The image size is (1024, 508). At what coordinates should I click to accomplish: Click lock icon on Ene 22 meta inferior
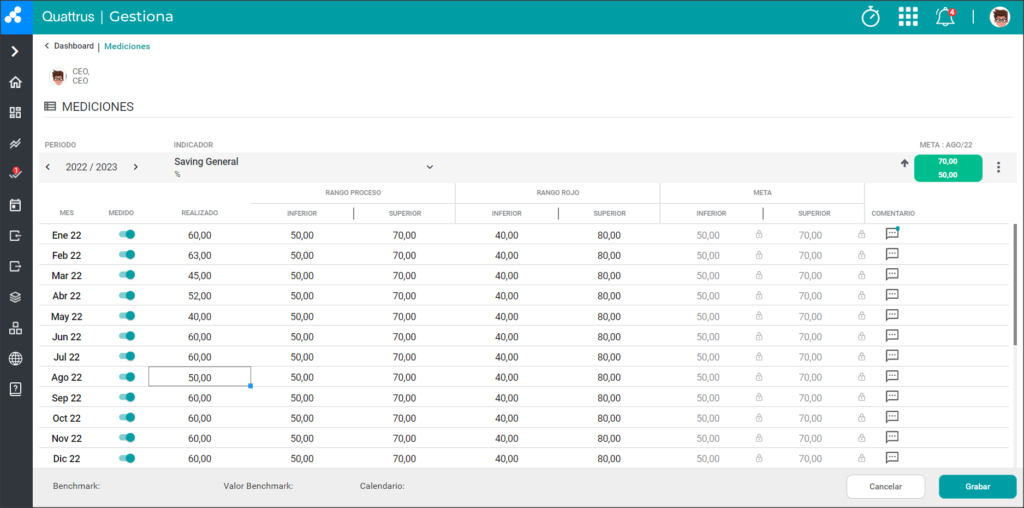[759, 234]
